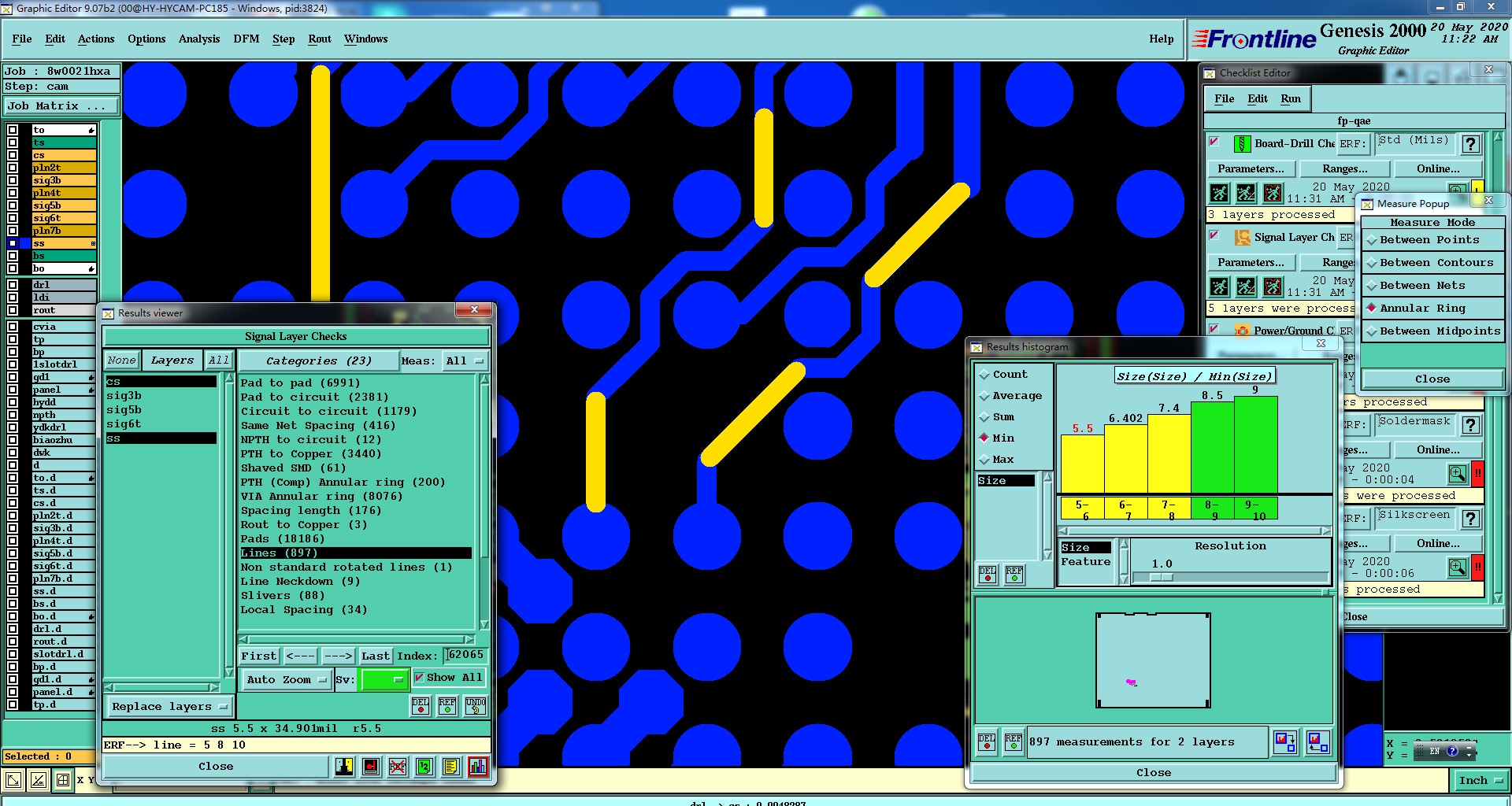The height and width of the screenshot is (806, 1512).
Task: Click the Last result button
Action: (x=375, y=656)
